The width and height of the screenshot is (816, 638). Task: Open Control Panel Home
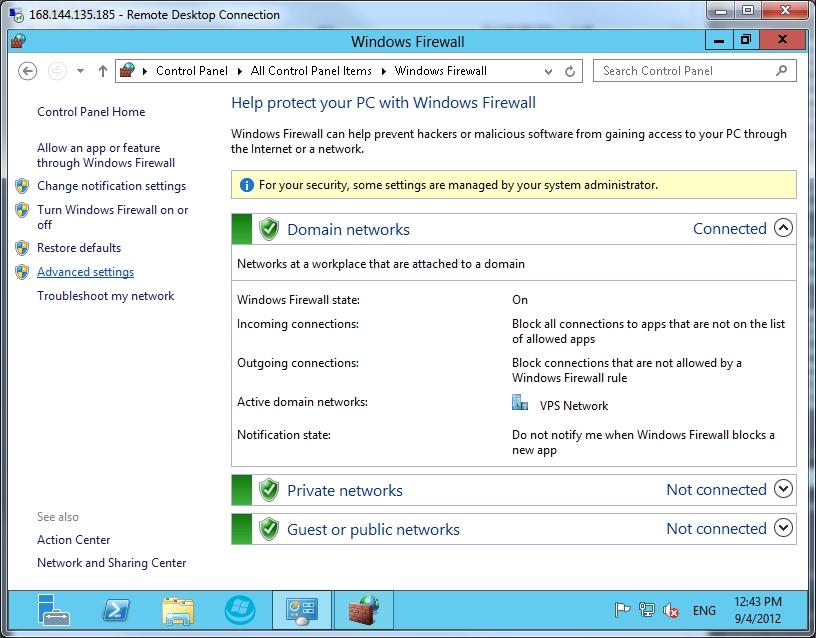(x=91, y=112)
